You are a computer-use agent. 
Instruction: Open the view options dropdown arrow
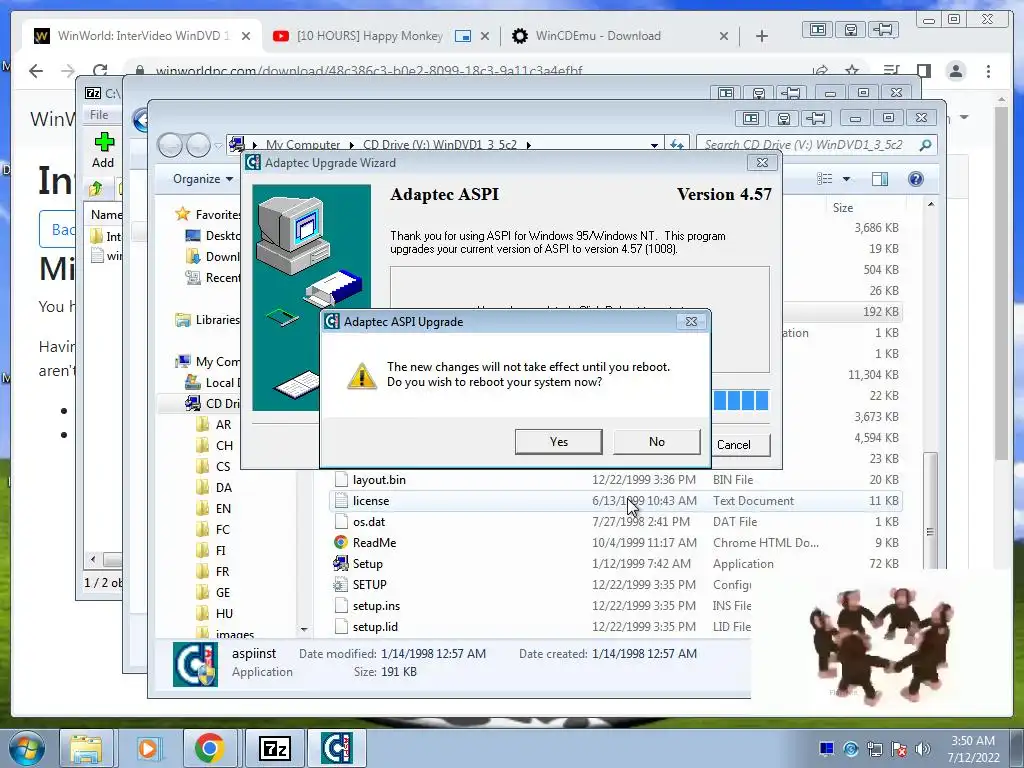pyautogui.click(x=846, y=179)
